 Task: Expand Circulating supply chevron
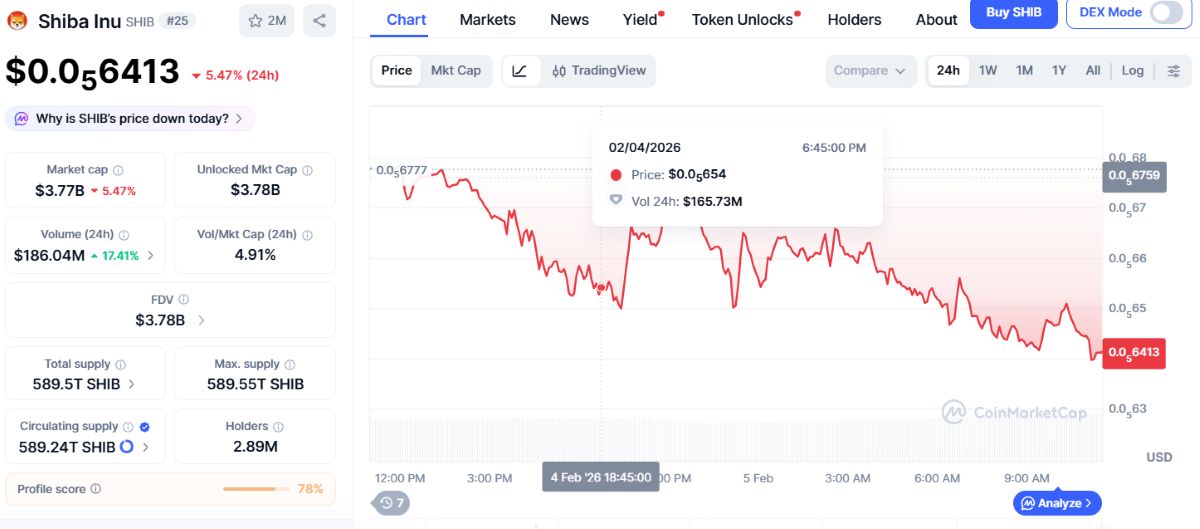point(146,447)
